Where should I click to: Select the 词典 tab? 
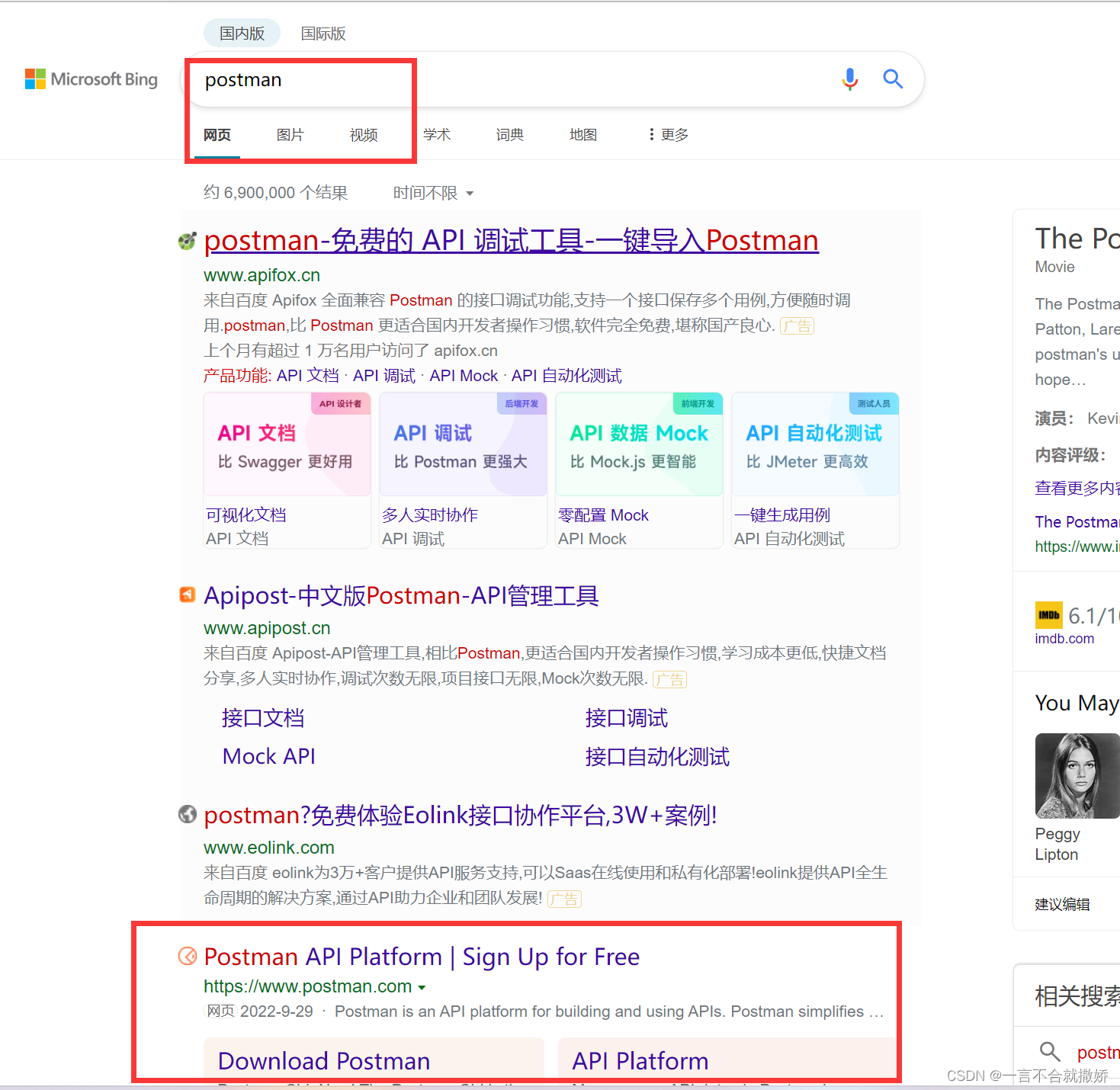pyautogui.click(x=510, y=135)
